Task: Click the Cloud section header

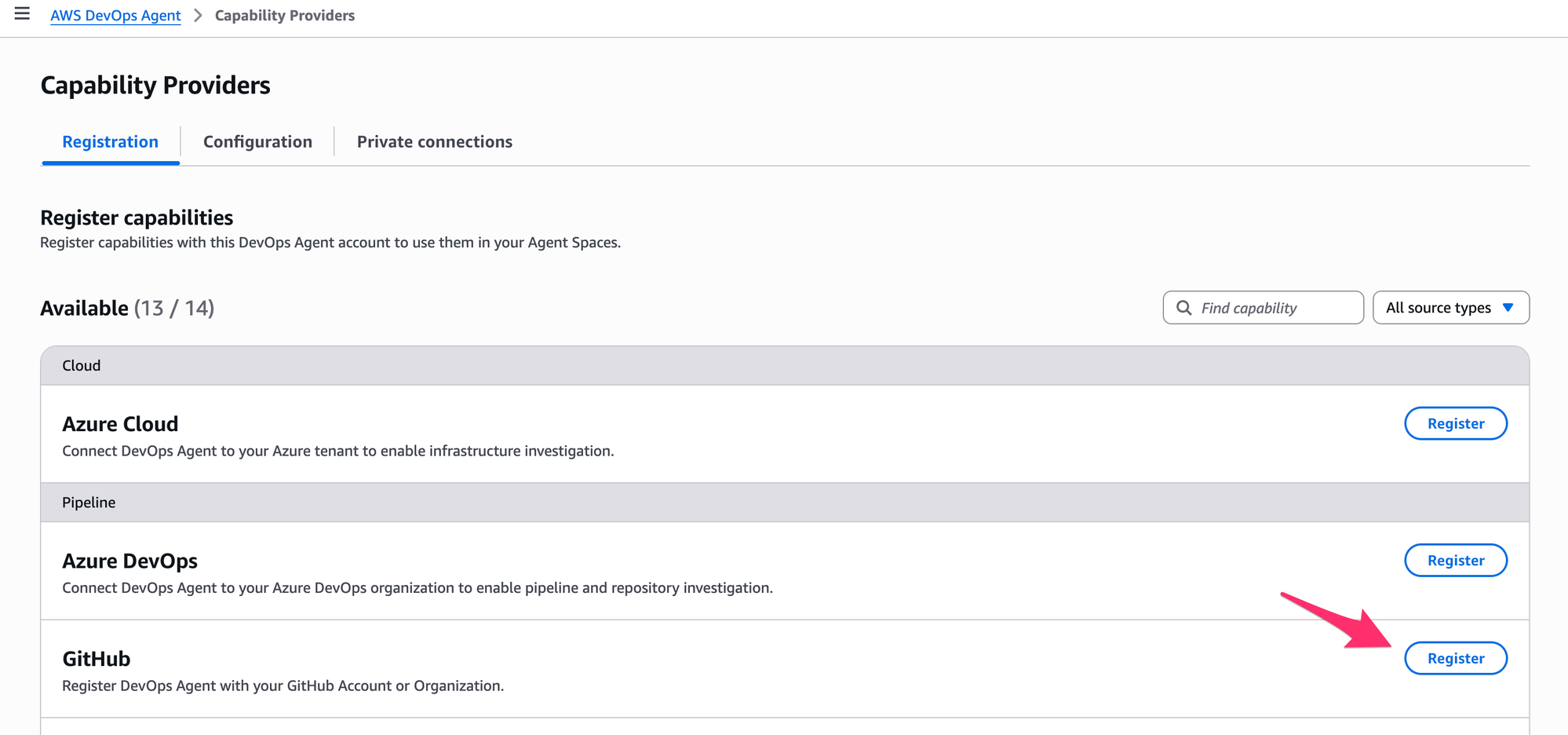Action: point(82,366)
